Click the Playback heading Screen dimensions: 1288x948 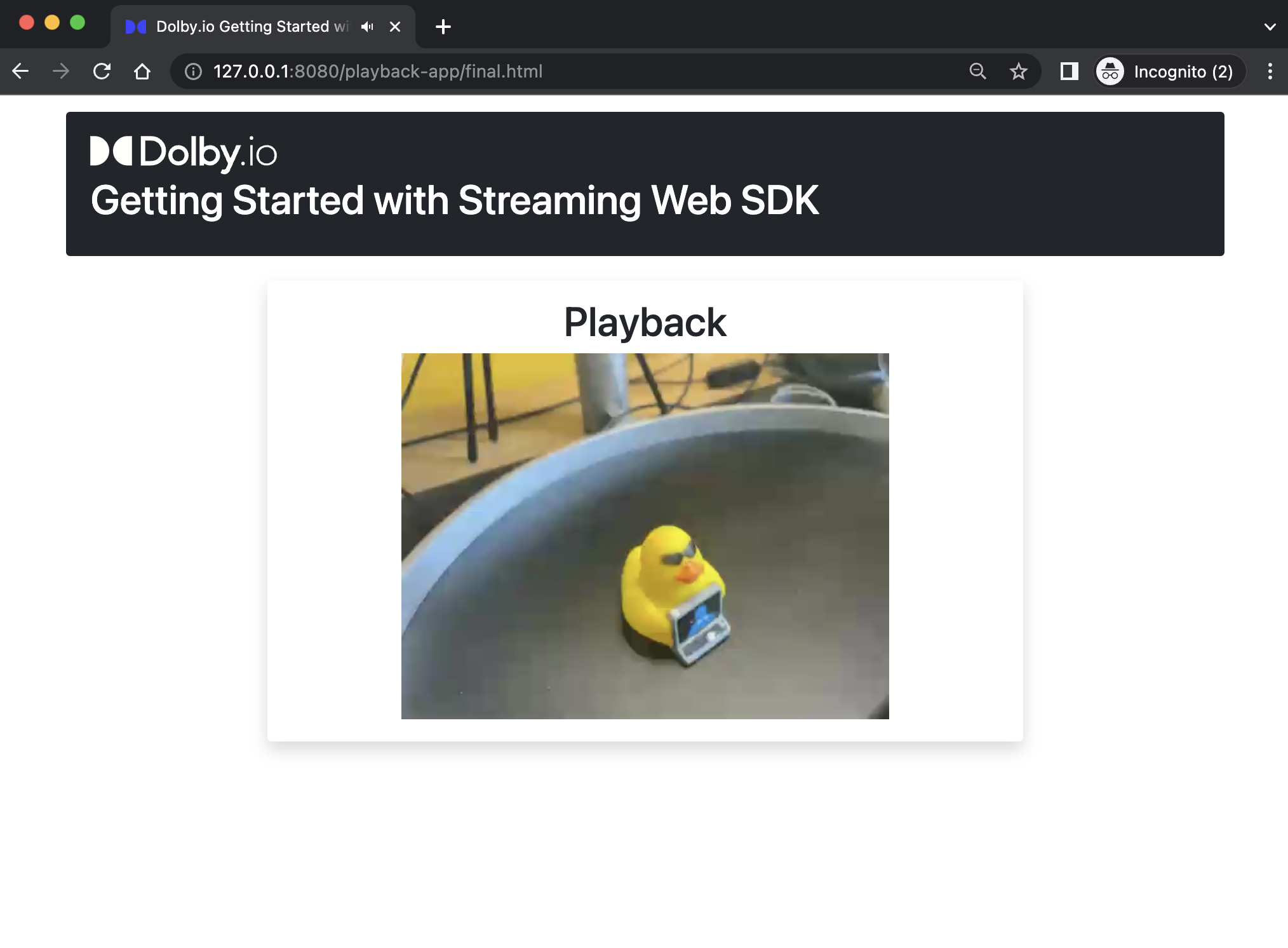coord(645,322)
